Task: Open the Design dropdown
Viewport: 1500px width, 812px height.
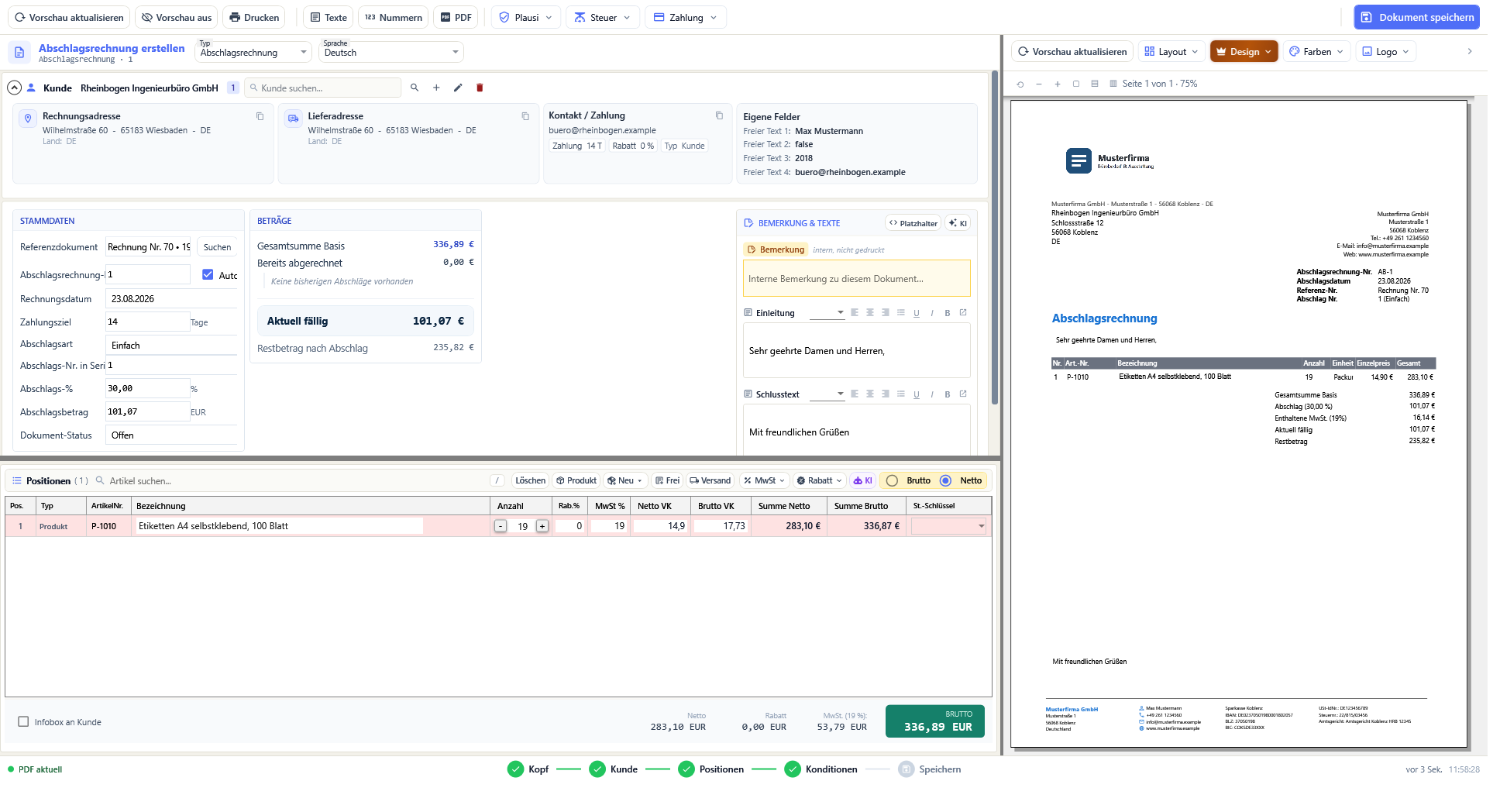Action: click(1244, 51)
